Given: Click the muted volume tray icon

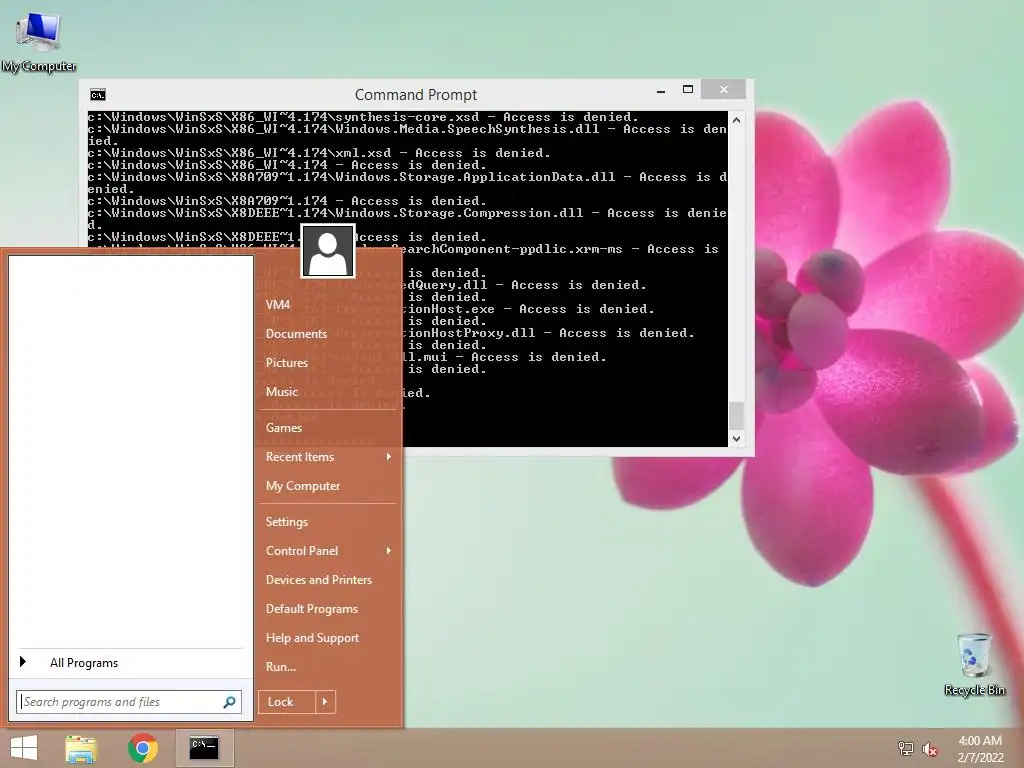Looking at the screenshot, I should pos(930,749).
